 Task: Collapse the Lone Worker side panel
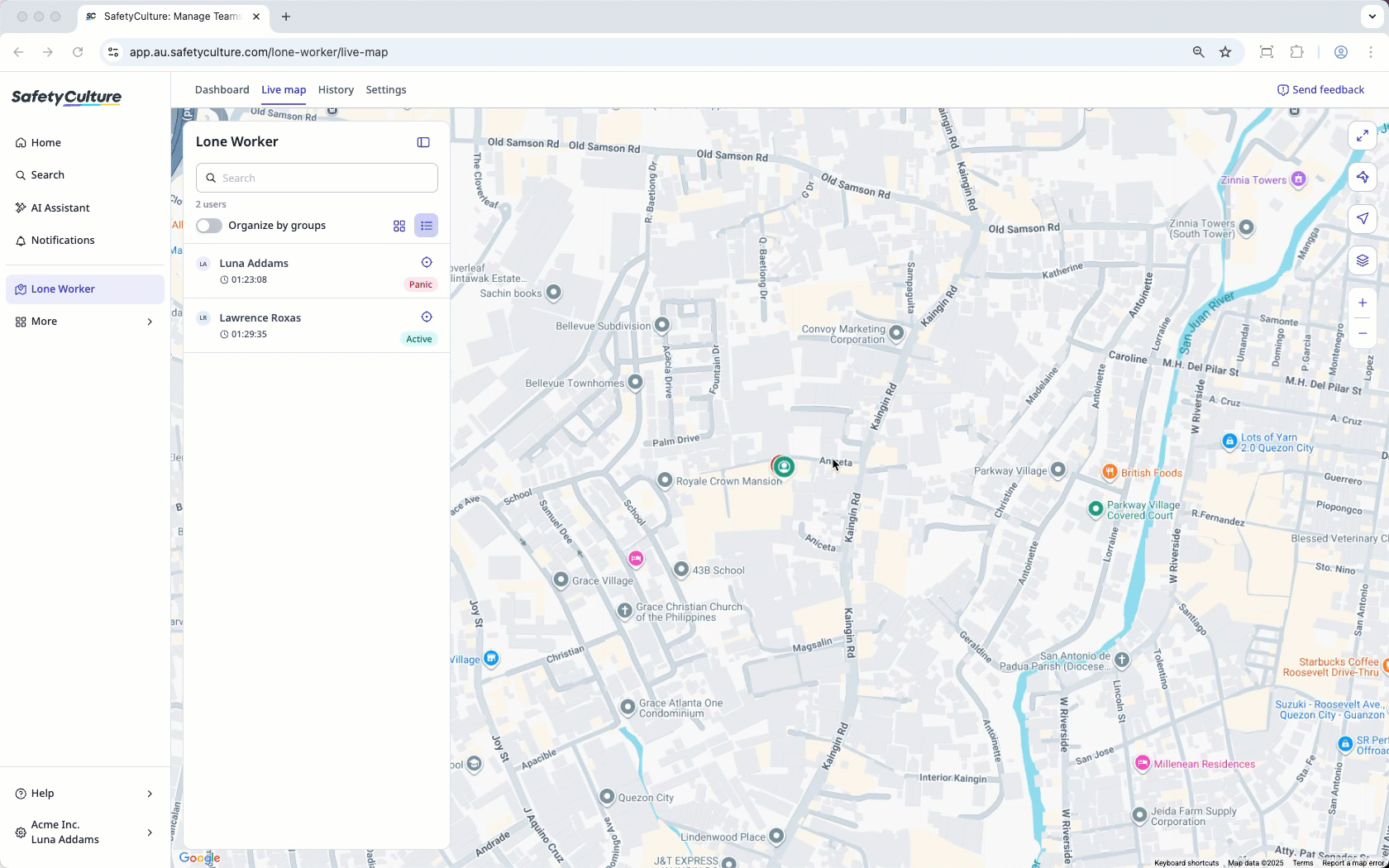tap(423, 142)
